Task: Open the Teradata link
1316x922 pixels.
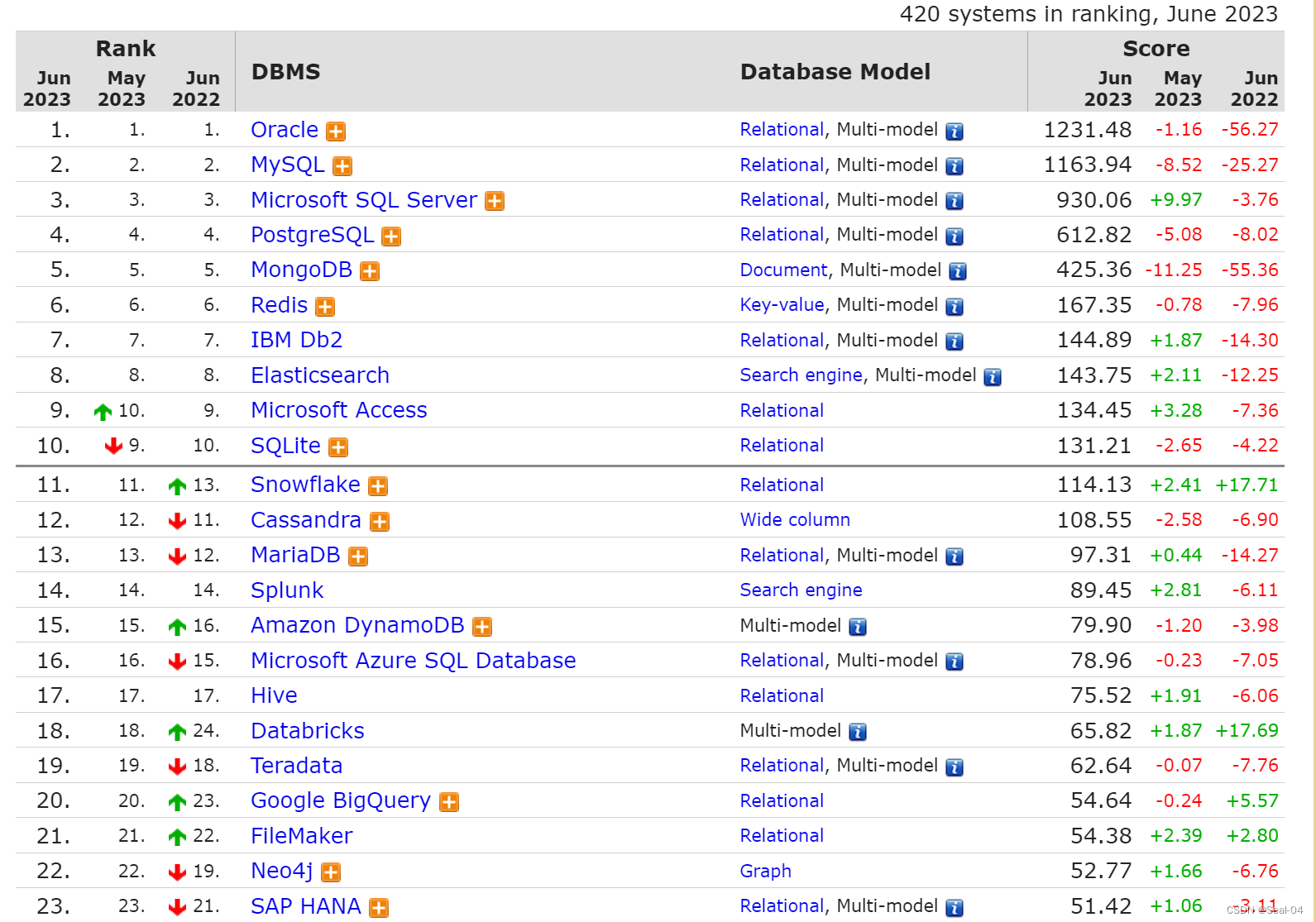Action: click(x=297, y=766)
